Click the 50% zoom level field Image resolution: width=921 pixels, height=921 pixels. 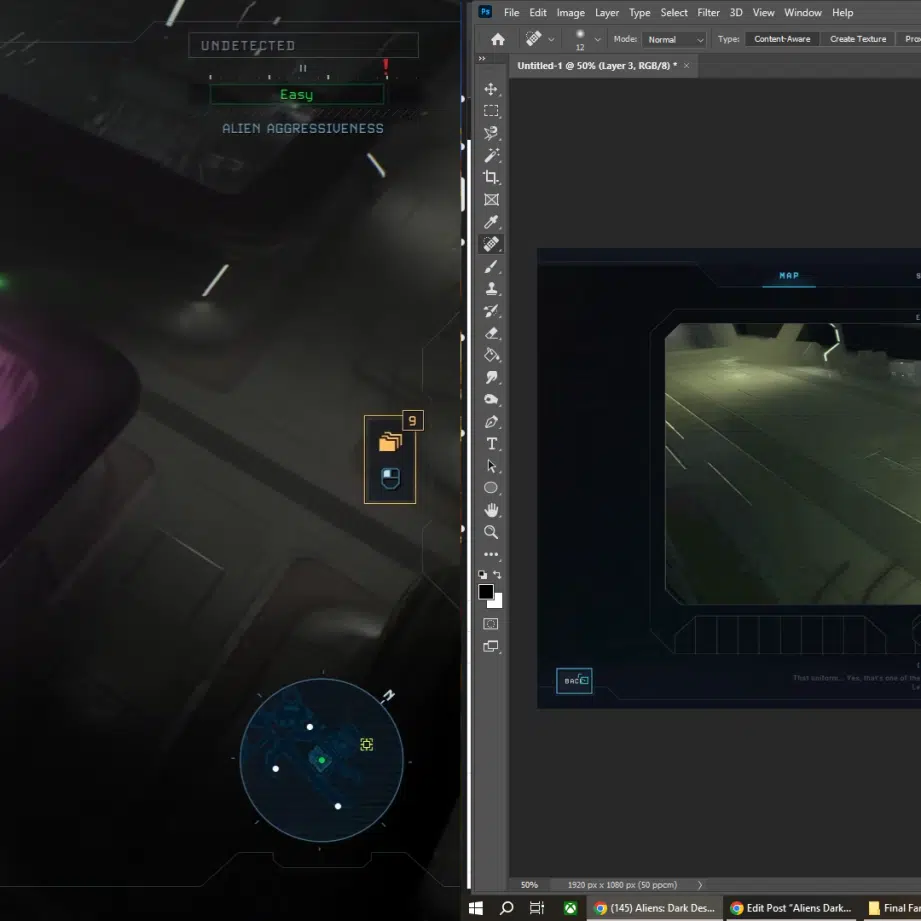pos(529,885)
